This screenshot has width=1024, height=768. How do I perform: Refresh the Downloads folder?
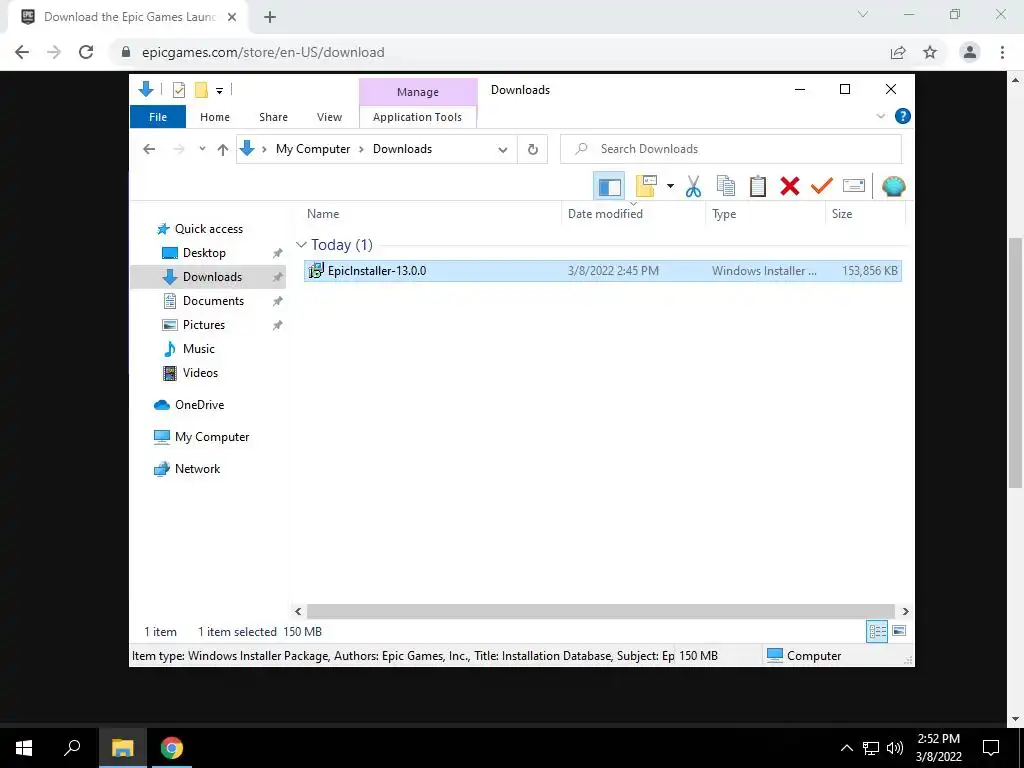click(x=533, y=150)
